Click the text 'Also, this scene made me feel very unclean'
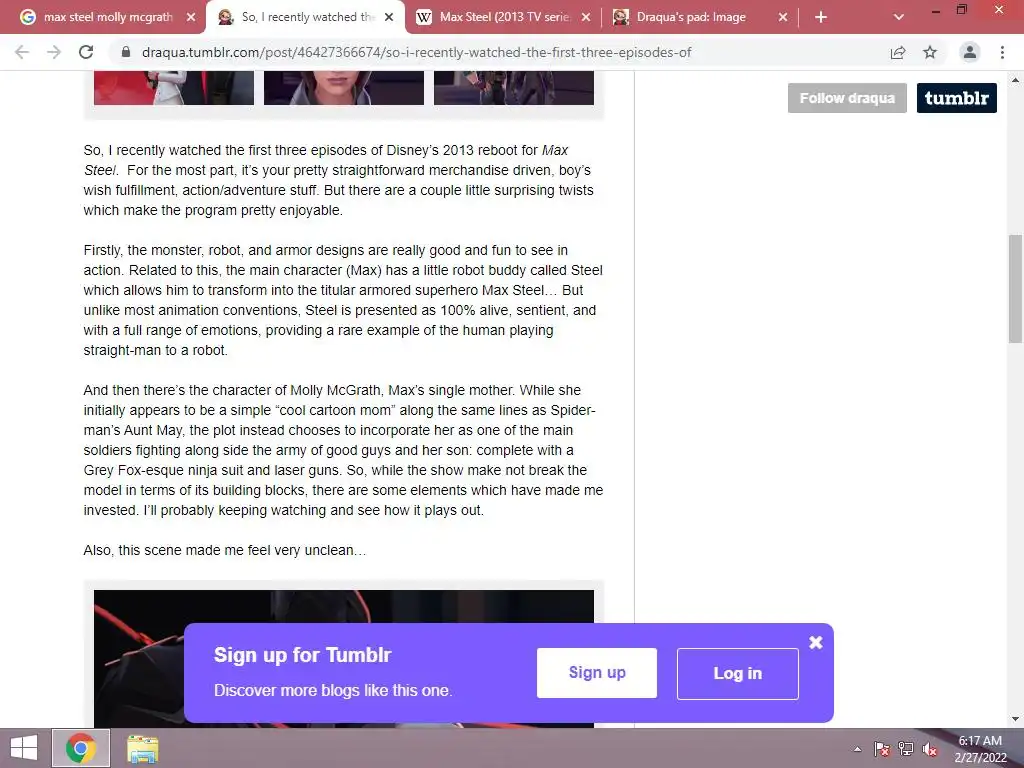 tap(225, 550)
